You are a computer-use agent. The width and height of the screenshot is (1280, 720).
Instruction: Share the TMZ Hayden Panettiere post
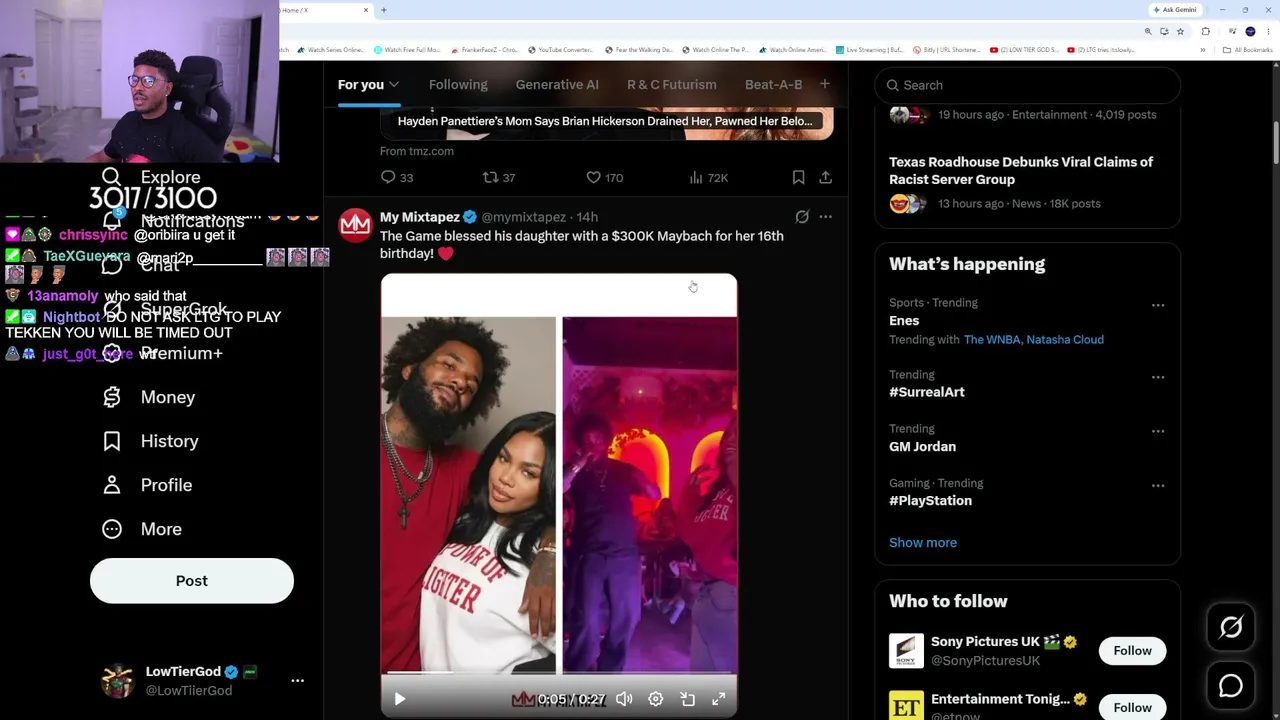tap(825, 177)
